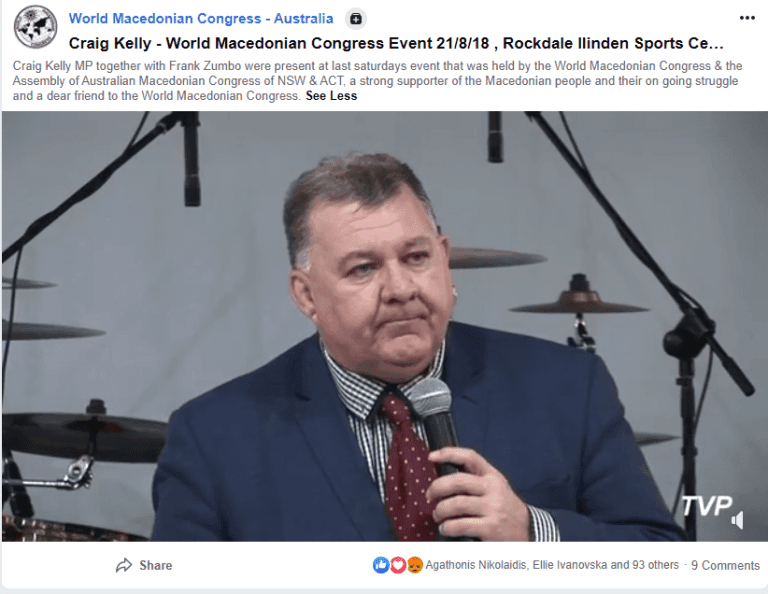Click the blue Like reaction icon
Image resolution: width=768 pixels, height=594 pixels.
[381, 565]
